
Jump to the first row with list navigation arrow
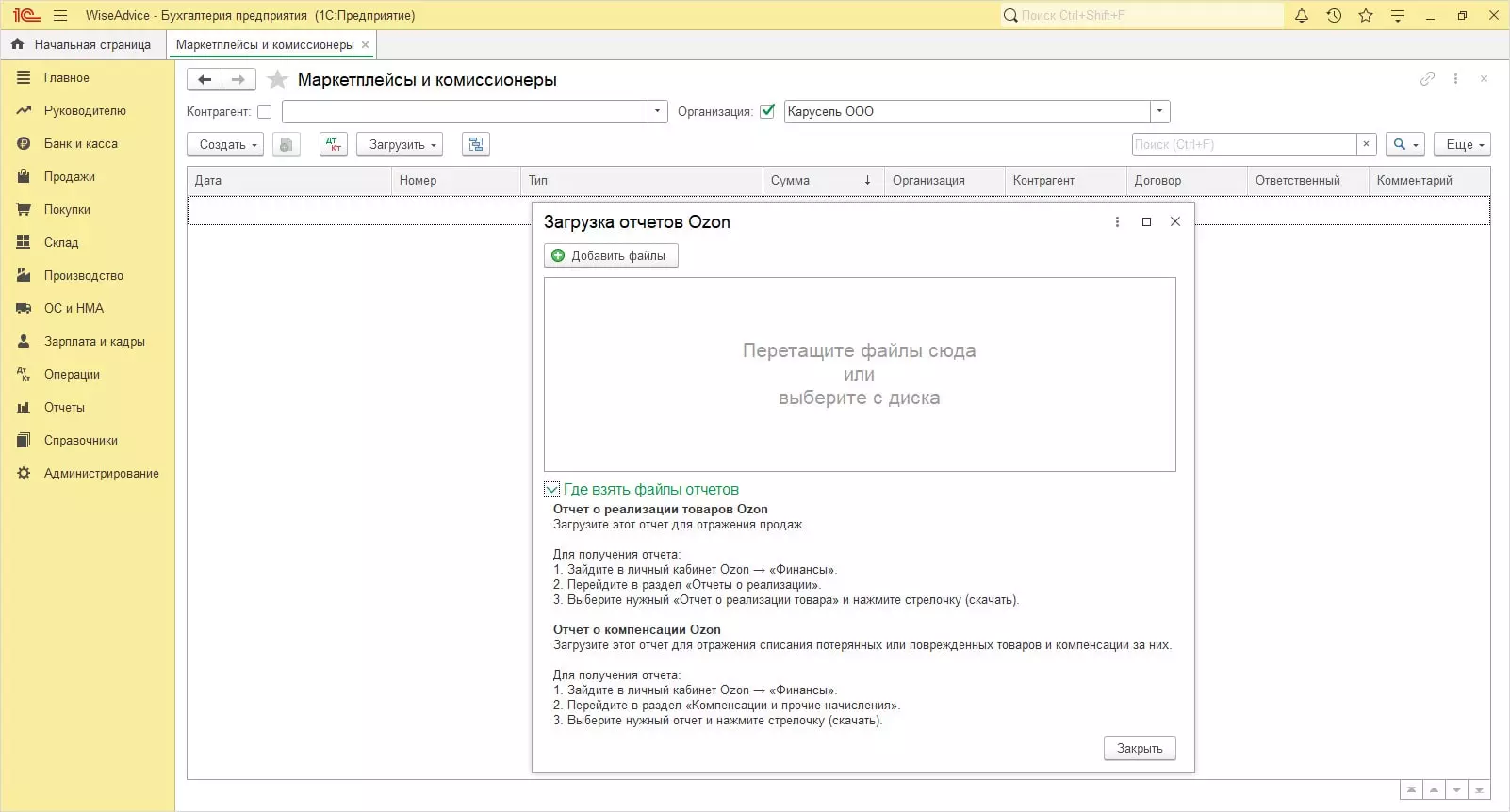pyautogui.click(x=1411, y=790)
